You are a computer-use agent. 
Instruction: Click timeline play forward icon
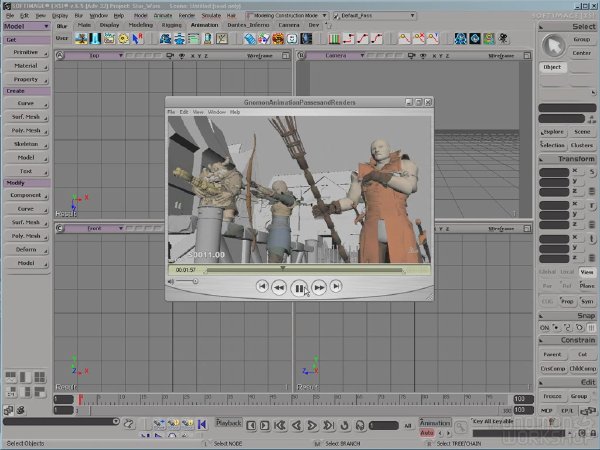pyautogui.click(x=312, y=426)
